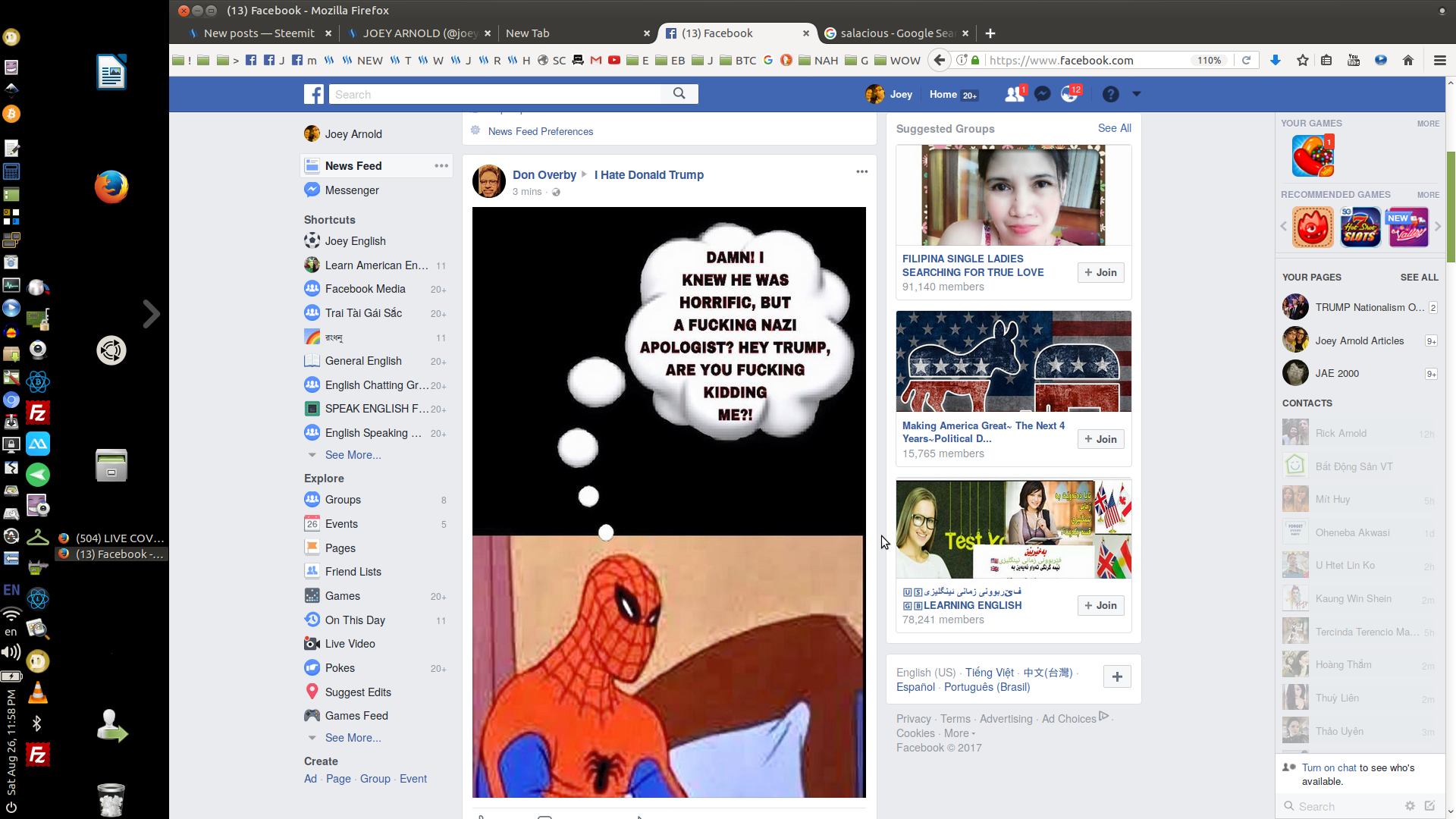Image resolution: width=1456 pixels, height=819 pixels.
Task: Switch to the Steemit New posts tab
Action: point(259,33)
